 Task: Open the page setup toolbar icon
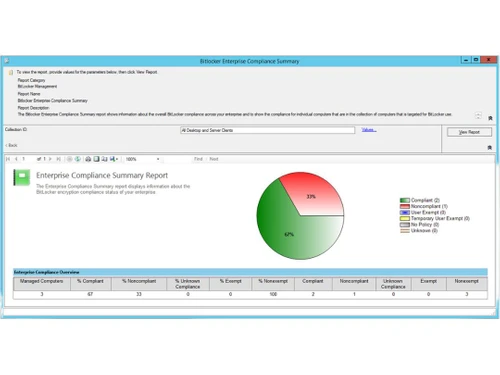(104, 159)
